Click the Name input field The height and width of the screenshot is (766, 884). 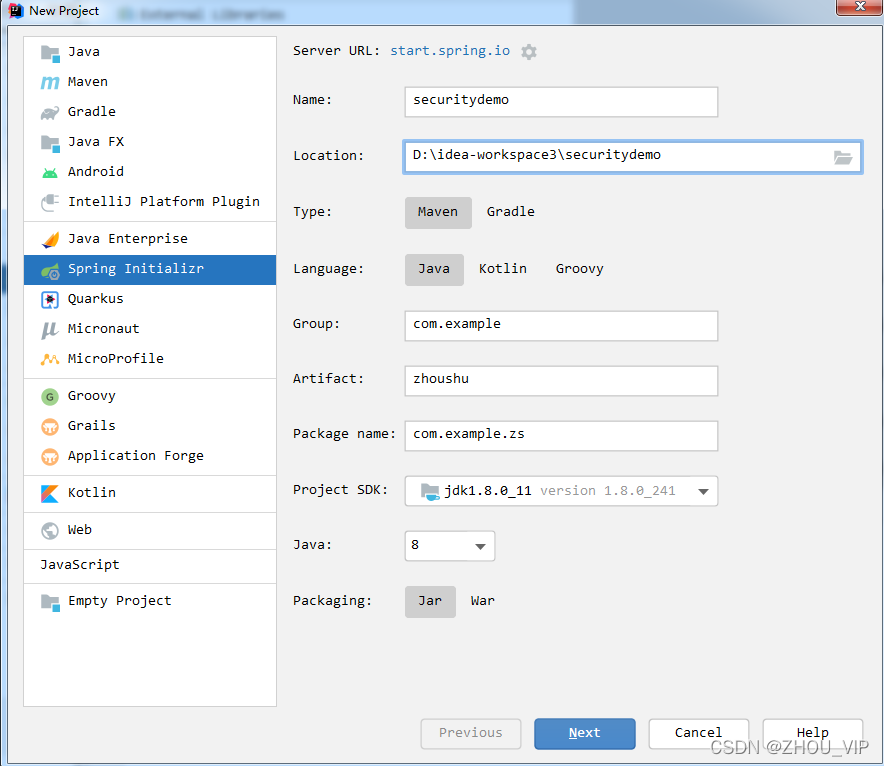coord(561,101)
